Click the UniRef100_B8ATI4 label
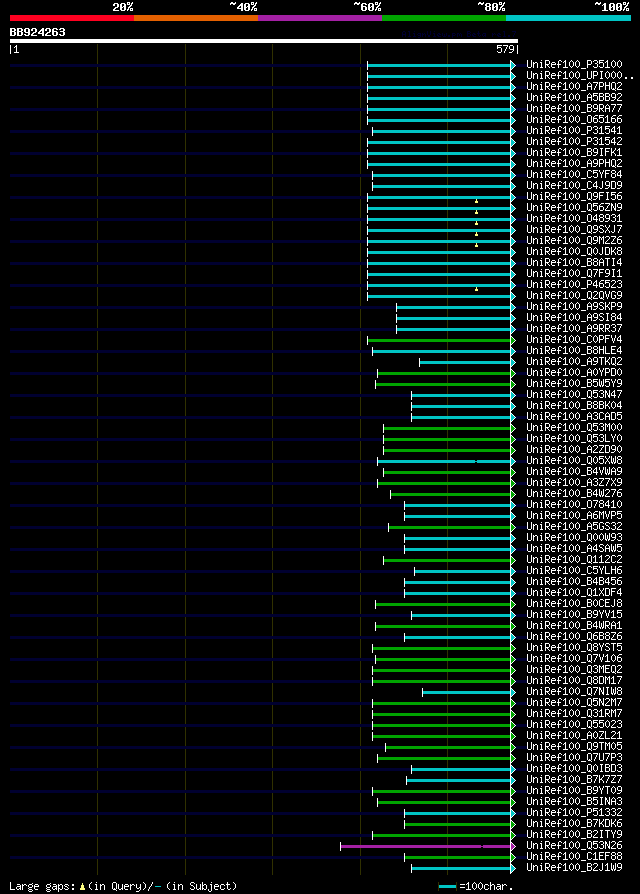The image size is (640, 894). [x=574, y=263]
